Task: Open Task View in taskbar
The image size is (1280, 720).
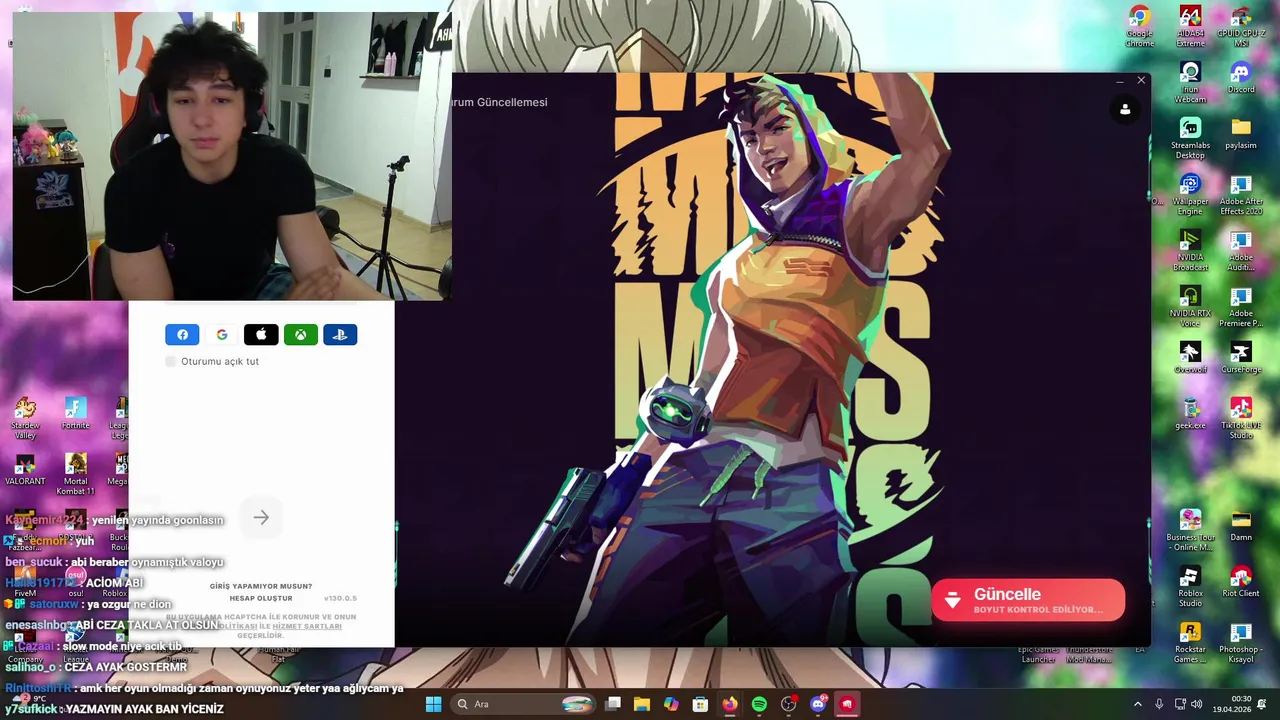Action: click(613, 704)
